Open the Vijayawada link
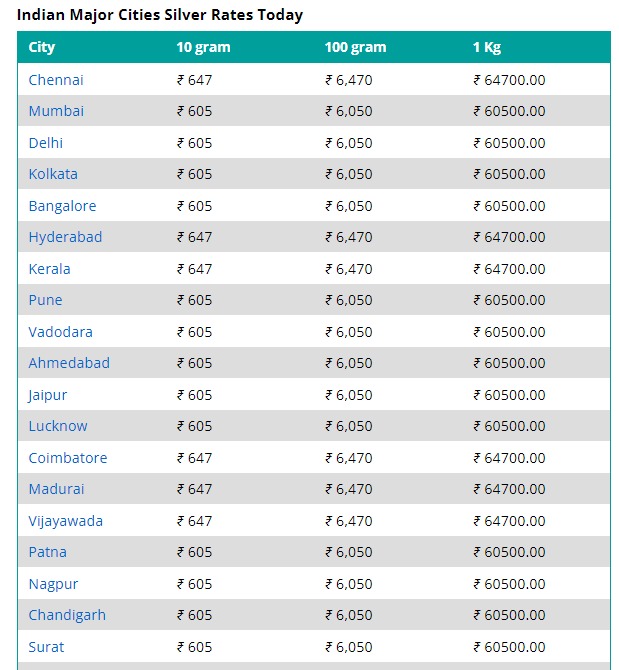619x670 pixels. pyautogui.click(x=66, y=521)
